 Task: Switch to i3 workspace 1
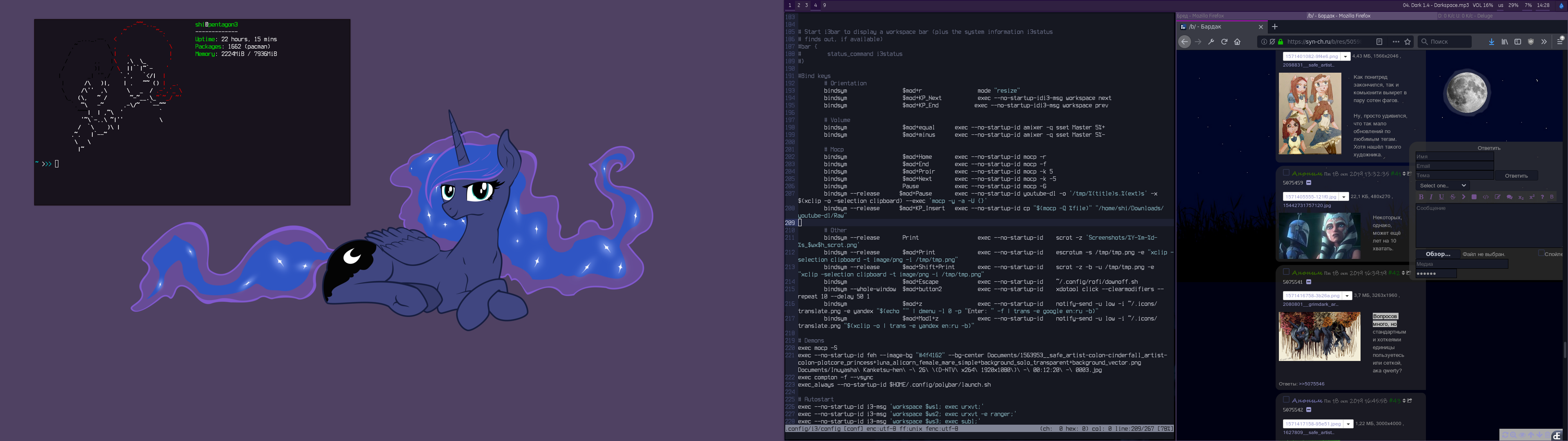coord(790,5)
